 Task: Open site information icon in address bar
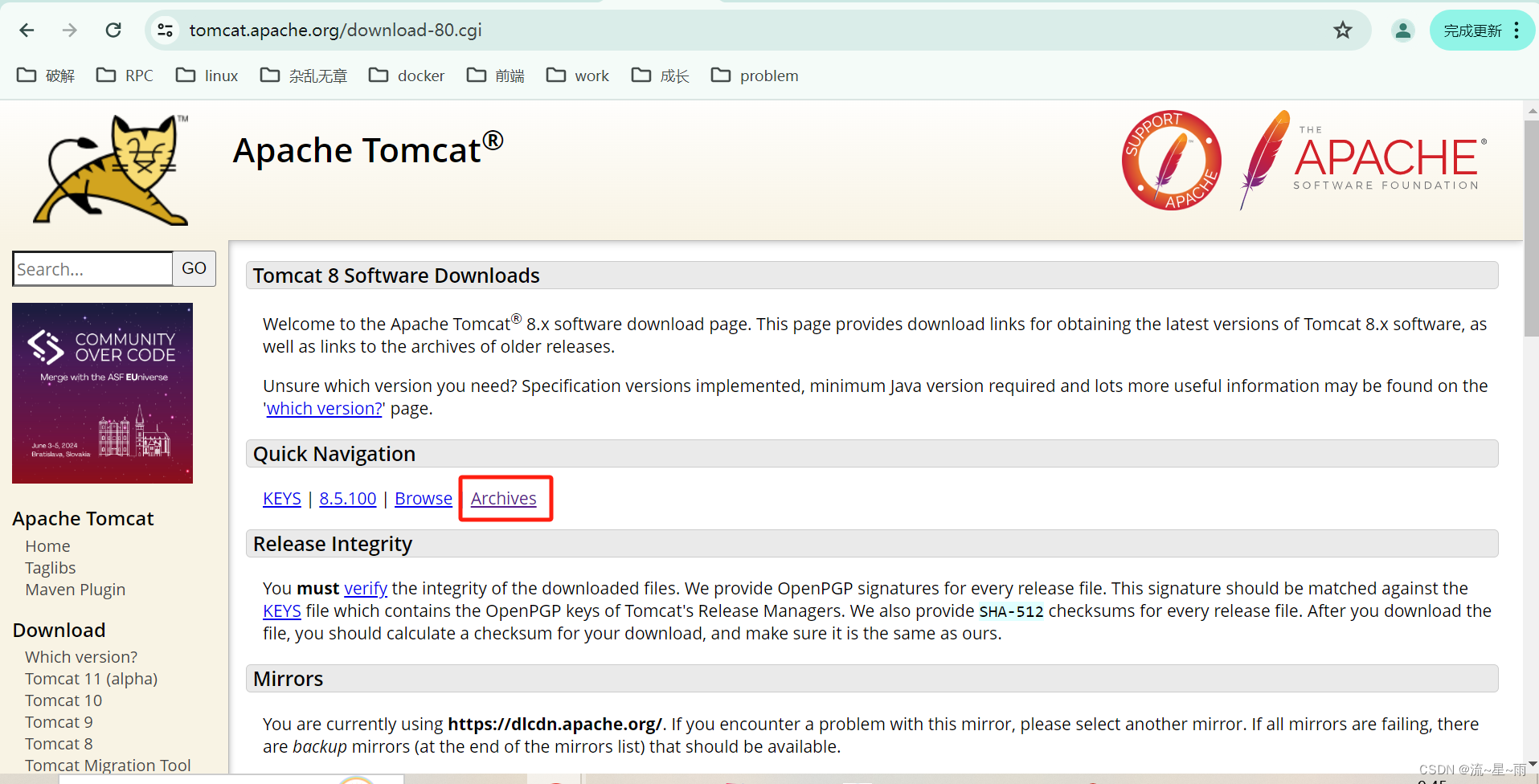166,31
